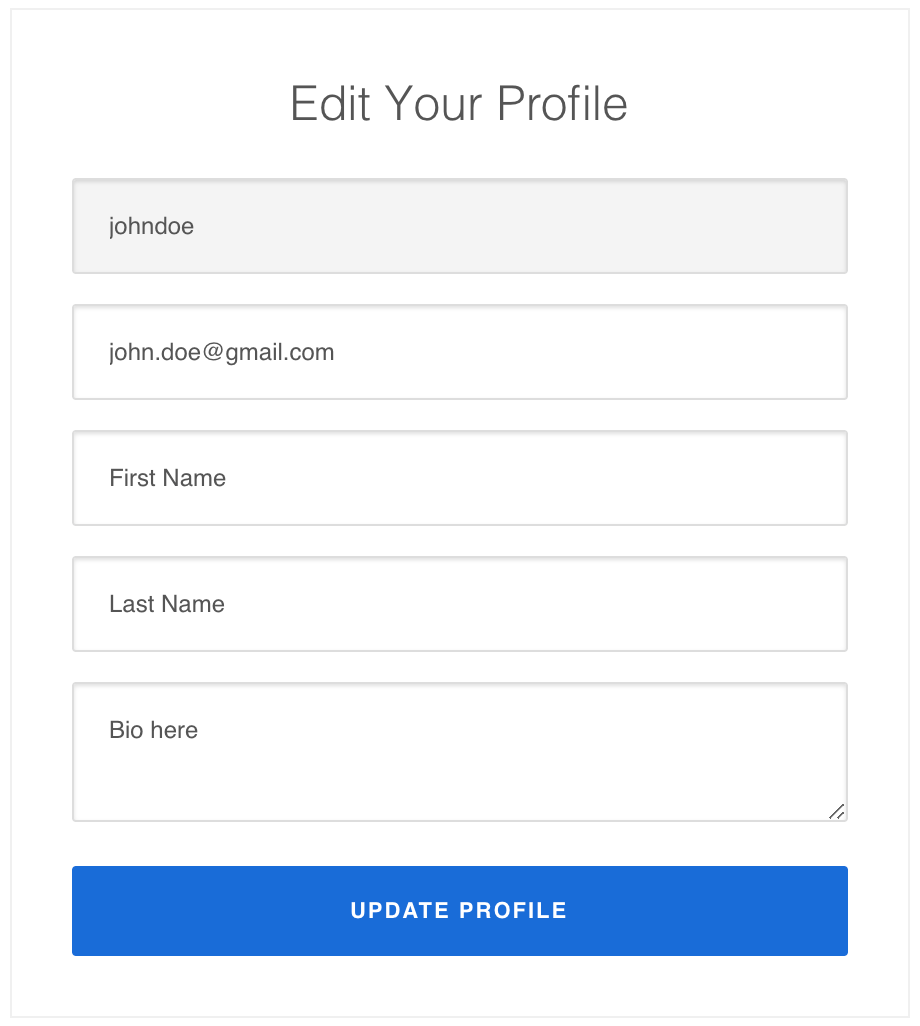Click the 'johndoe' username text
Screen dimensions: 920x1026
click(151, 226)
